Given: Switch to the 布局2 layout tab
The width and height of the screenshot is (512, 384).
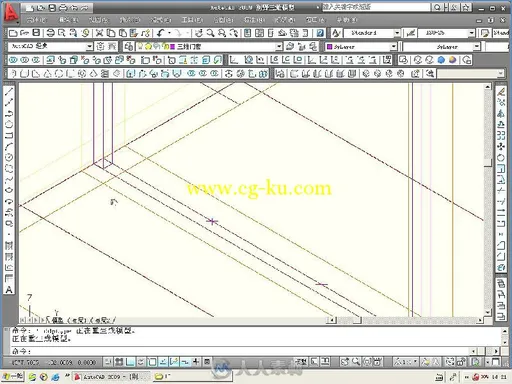Looking at the screenshot, I should (x=103, y=320).
